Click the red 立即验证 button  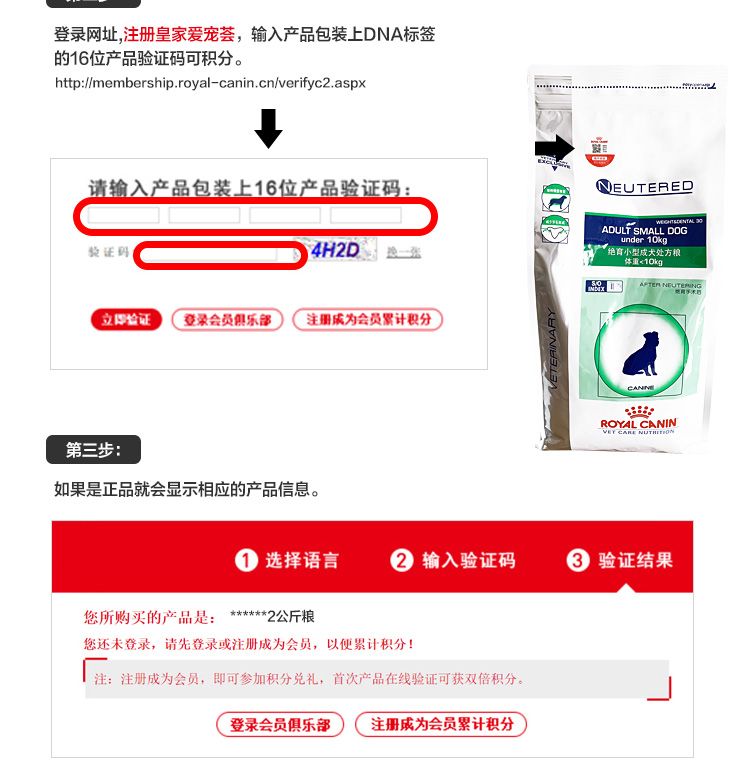coord(126,320)
